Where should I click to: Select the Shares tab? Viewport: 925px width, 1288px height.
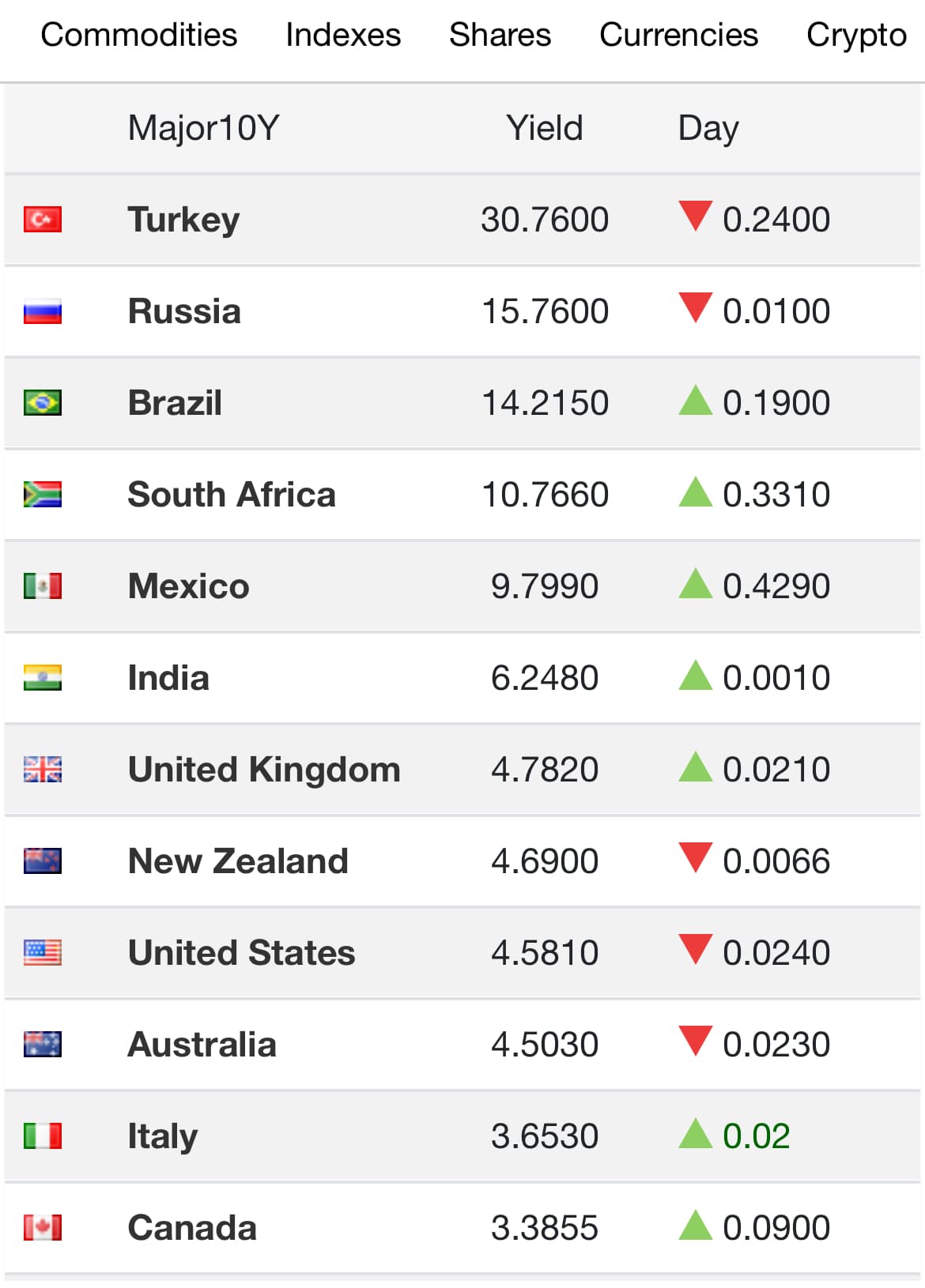(500, 35)
